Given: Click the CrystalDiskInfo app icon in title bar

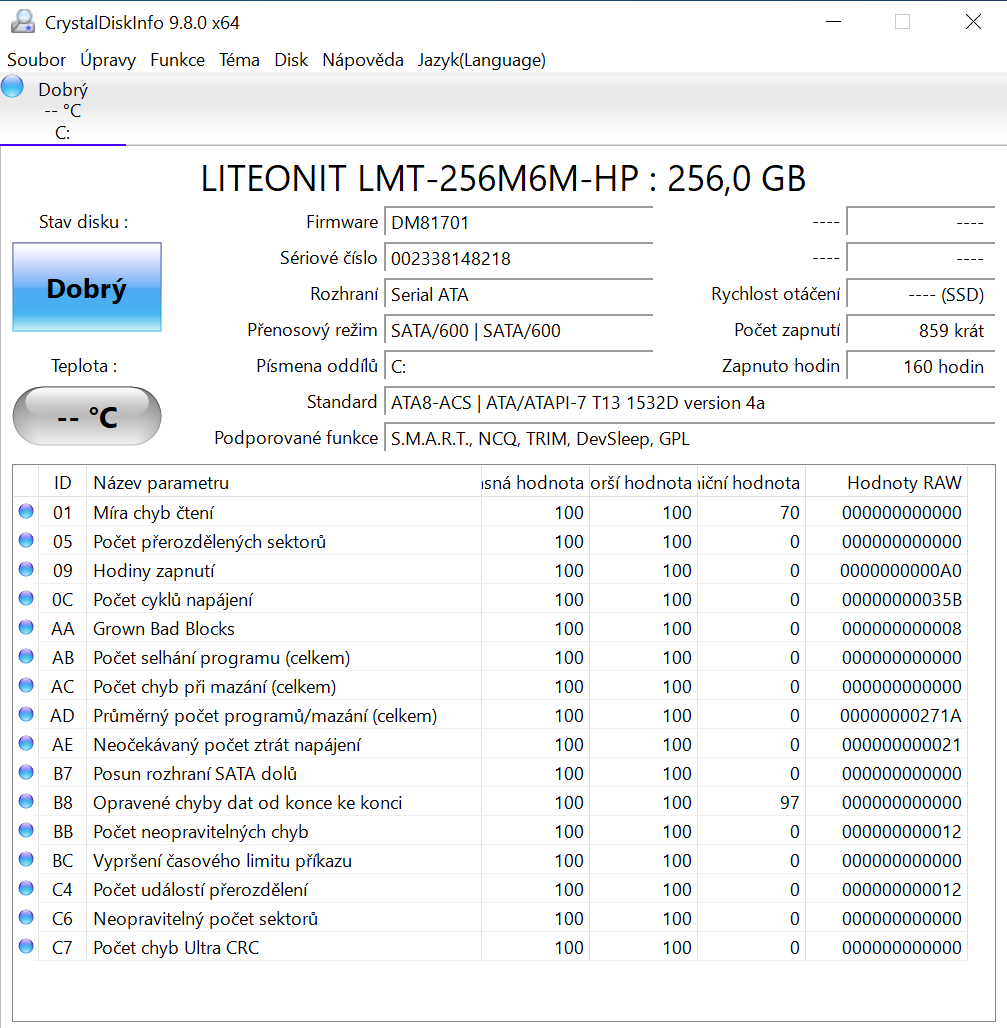Looking at the screenshot, I should coord(23,22).
